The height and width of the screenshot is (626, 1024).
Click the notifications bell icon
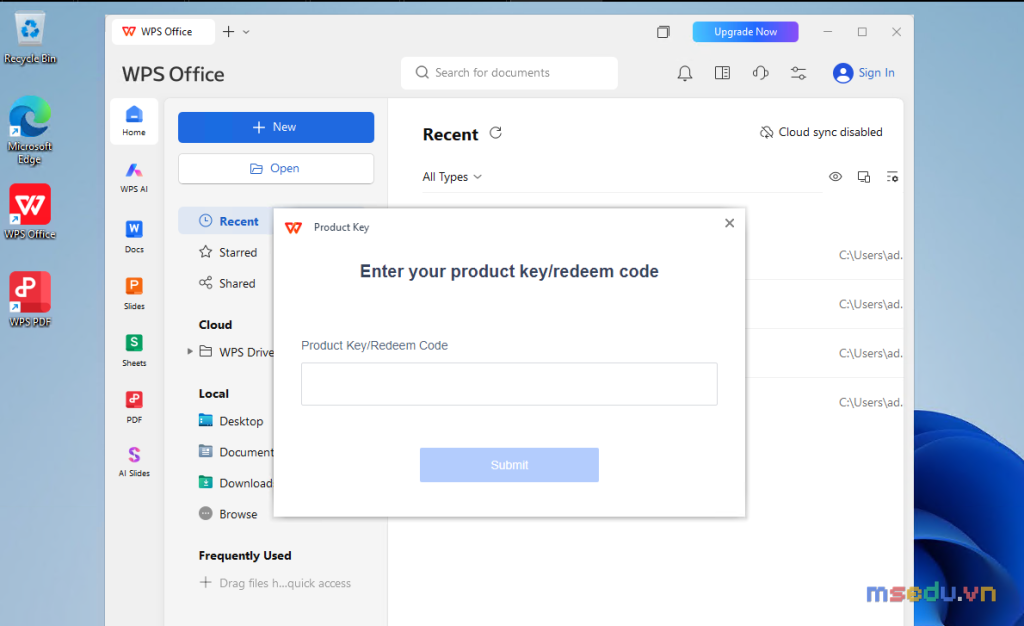(684, 73)
